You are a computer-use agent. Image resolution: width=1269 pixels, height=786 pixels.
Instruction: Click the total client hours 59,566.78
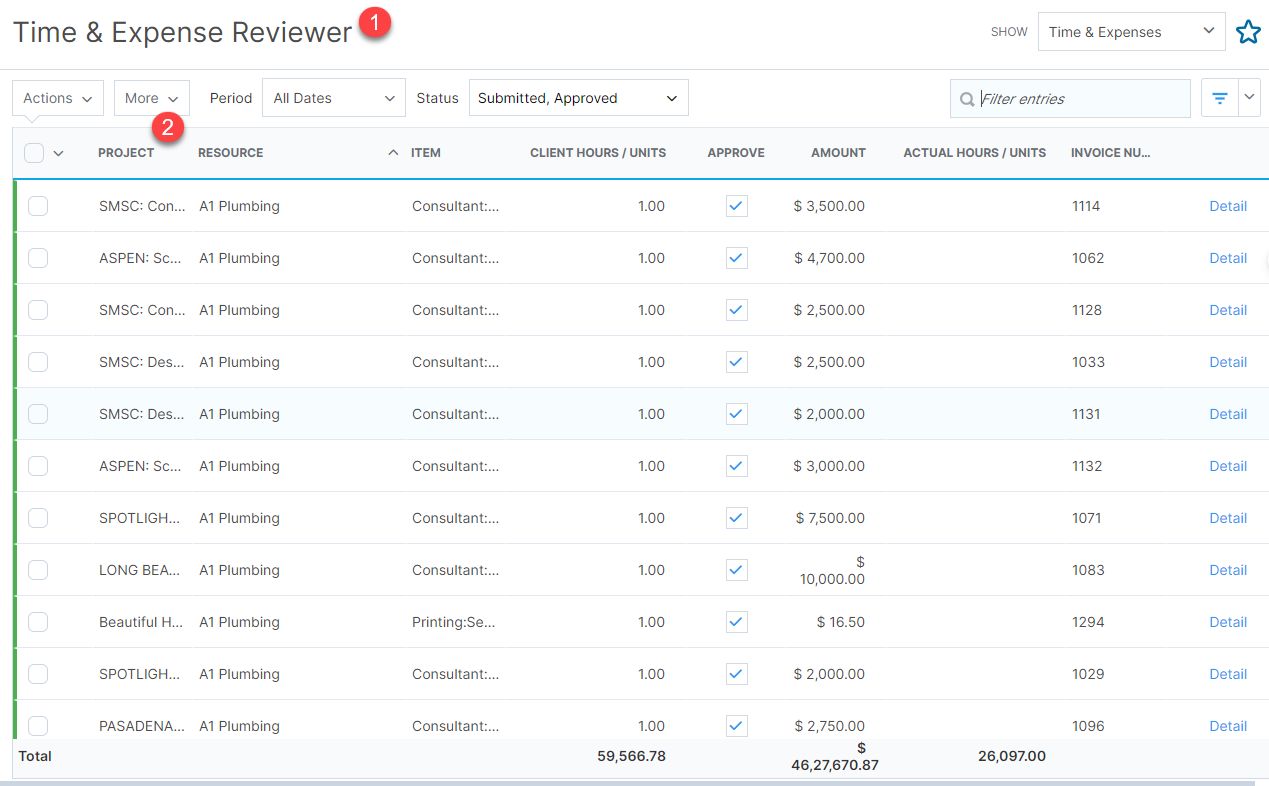click(x=631, y=756)
